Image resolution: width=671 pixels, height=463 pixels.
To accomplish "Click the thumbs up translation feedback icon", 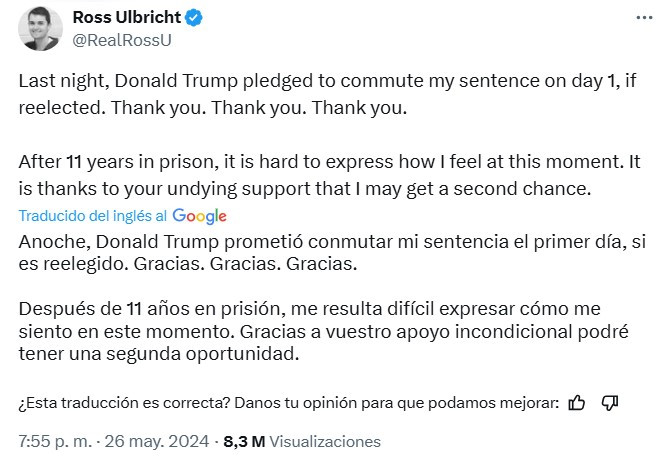I will click(576, 403).
